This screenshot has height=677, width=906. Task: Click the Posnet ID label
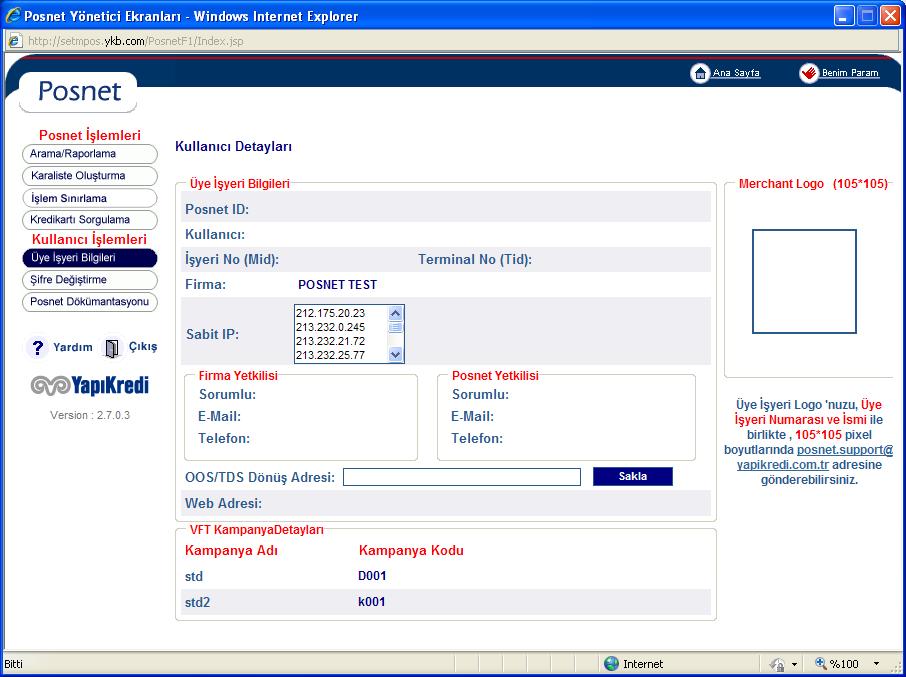(x=217, y=210)
